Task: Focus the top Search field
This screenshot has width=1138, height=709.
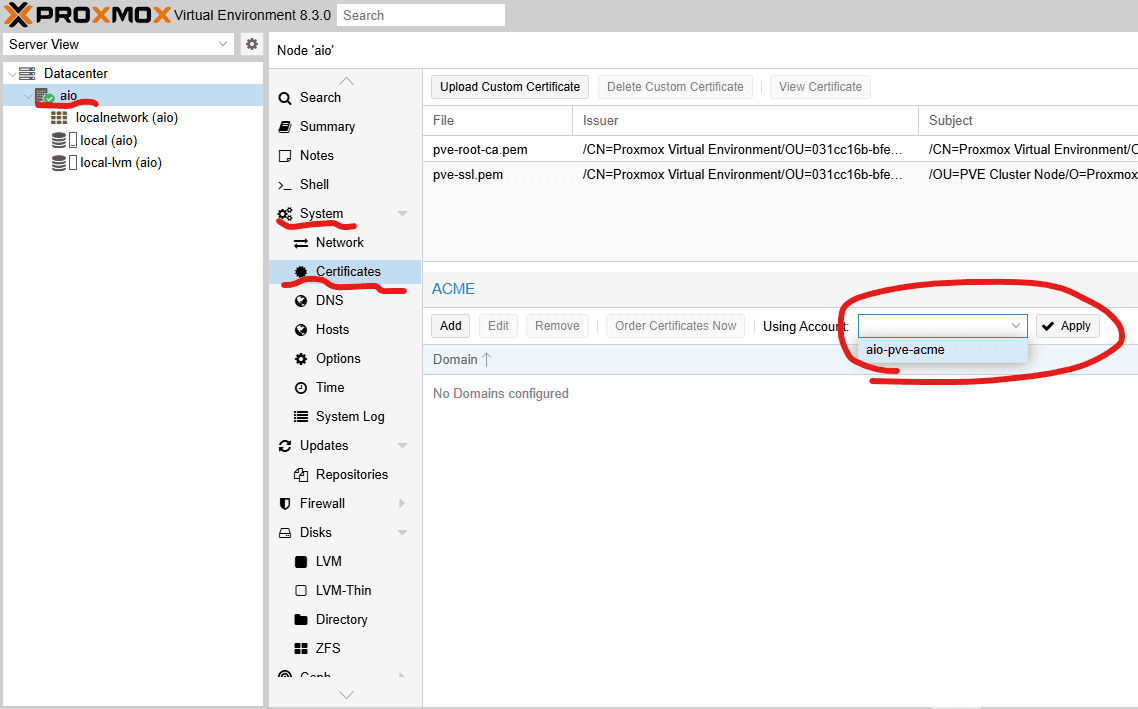Action: pos(421,15)
